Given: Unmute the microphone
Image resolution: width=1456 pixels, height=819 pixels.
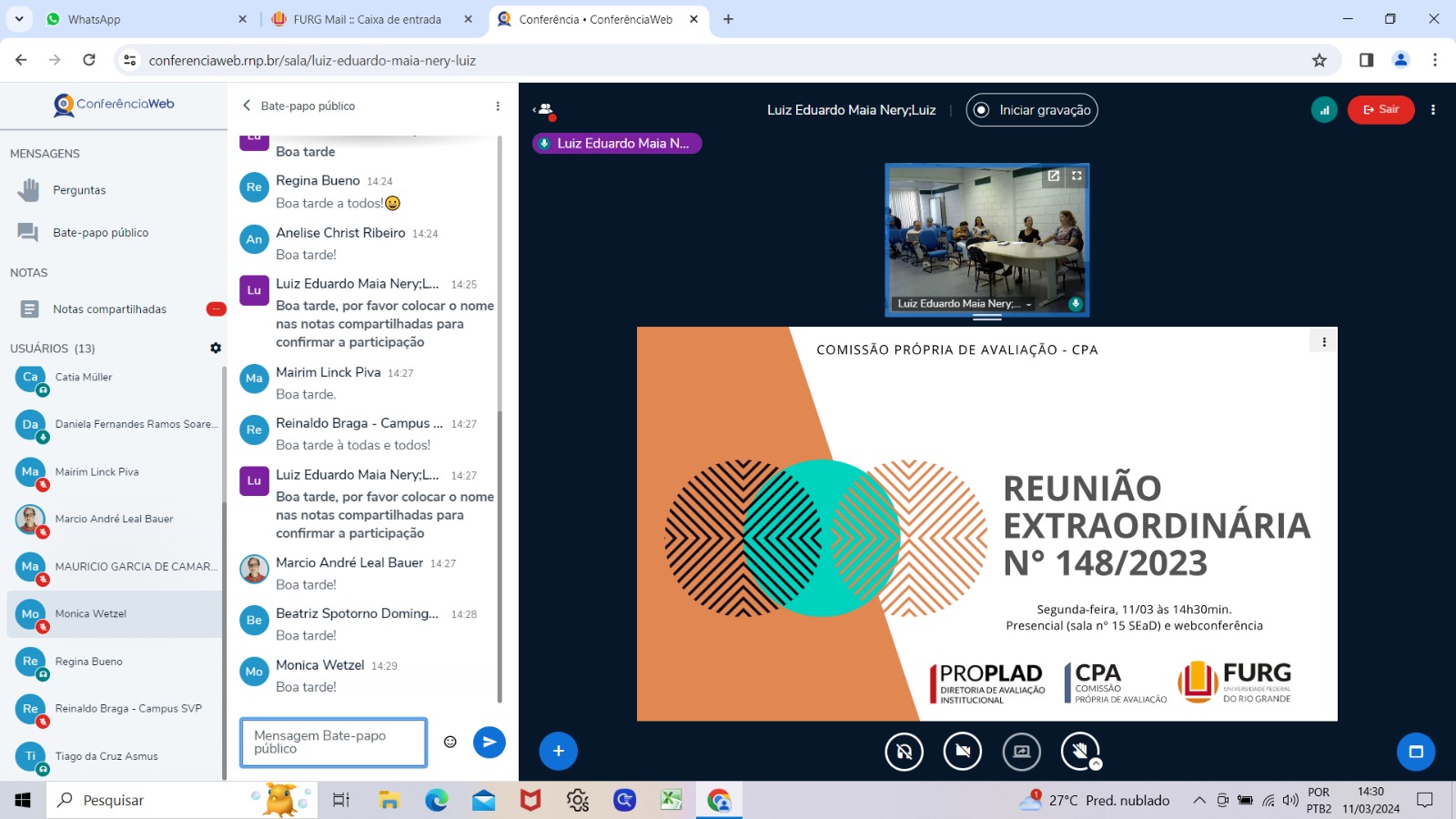Looking at the screenshot, I should click(904, 752).
